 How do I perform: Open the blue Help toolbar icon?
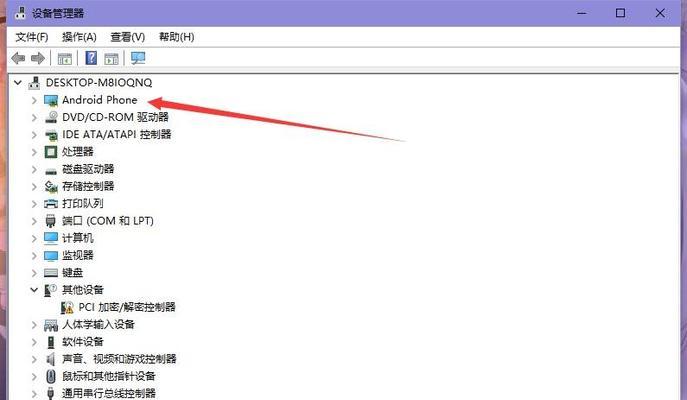coord(91,58)
